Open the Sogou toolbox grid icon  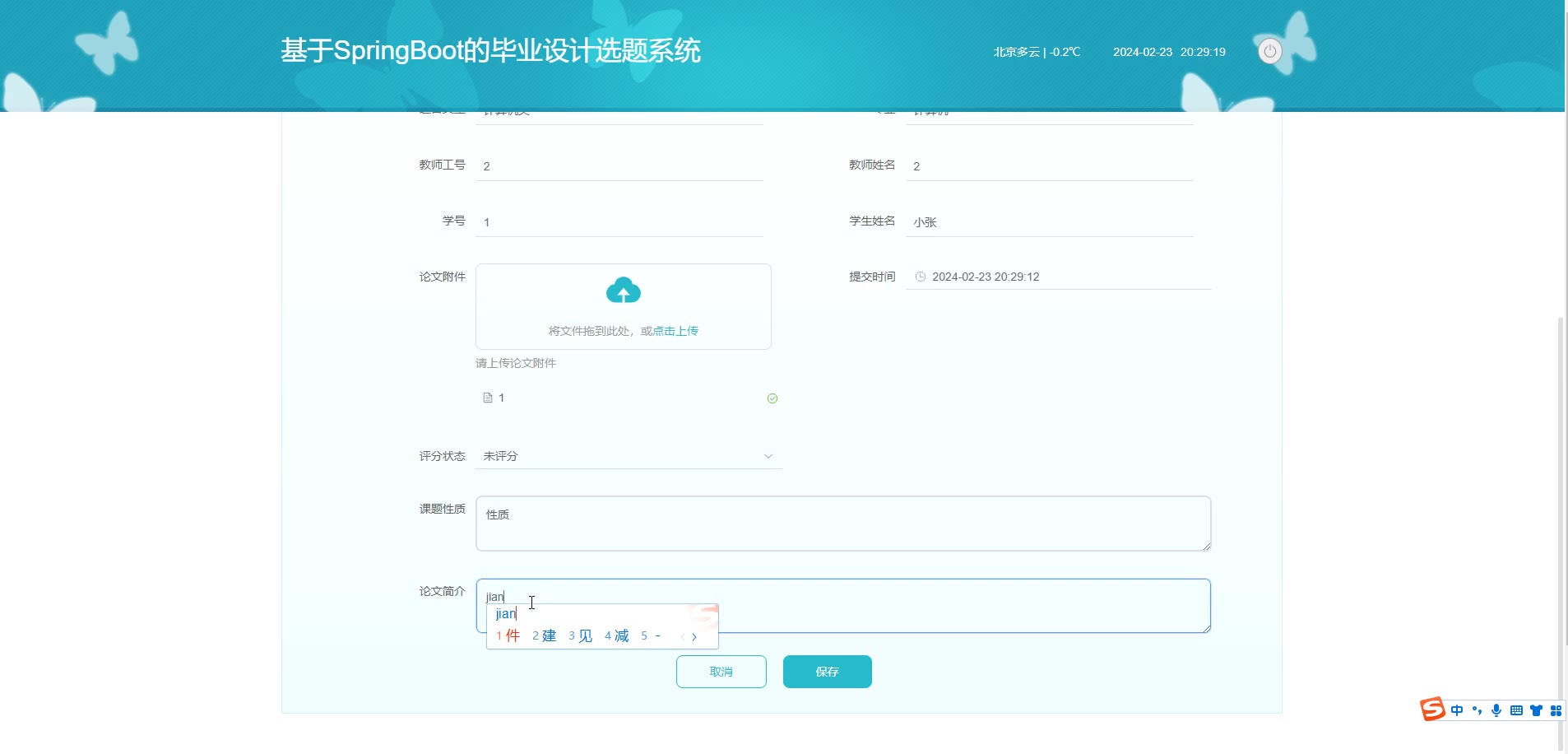point(1556,710)
